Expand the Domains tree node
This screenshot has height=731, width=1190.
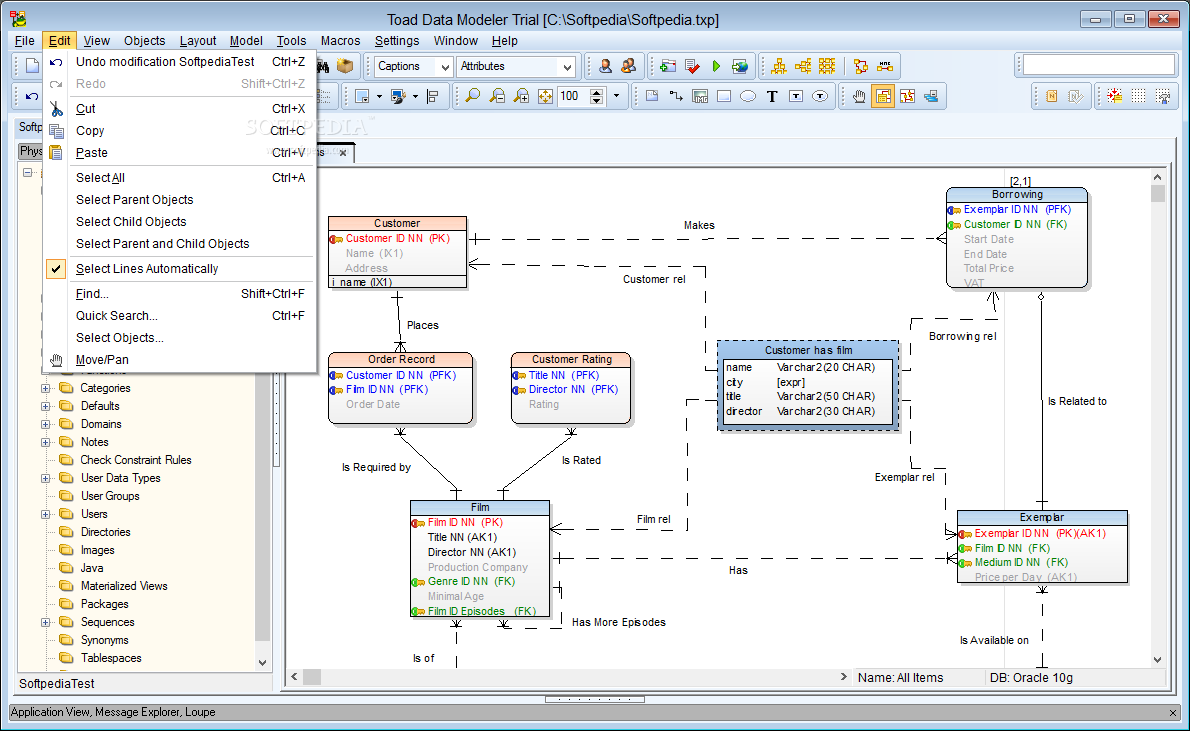tap(46, 424)
